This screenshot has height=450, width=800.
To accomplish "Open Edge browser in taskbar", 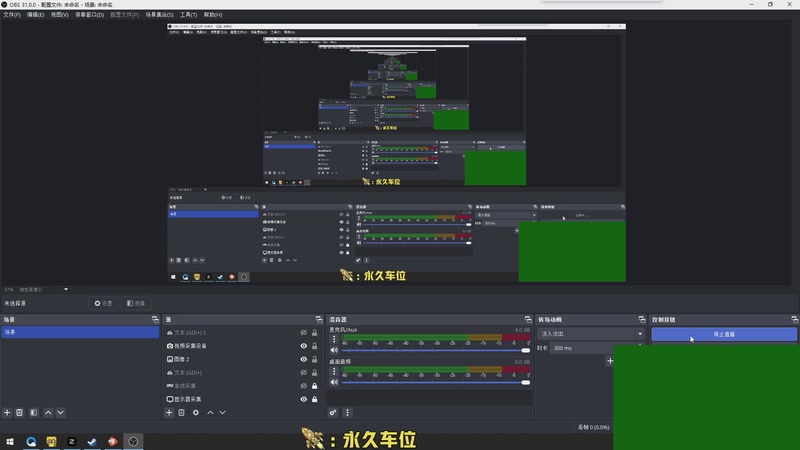I will pos(31,441).
